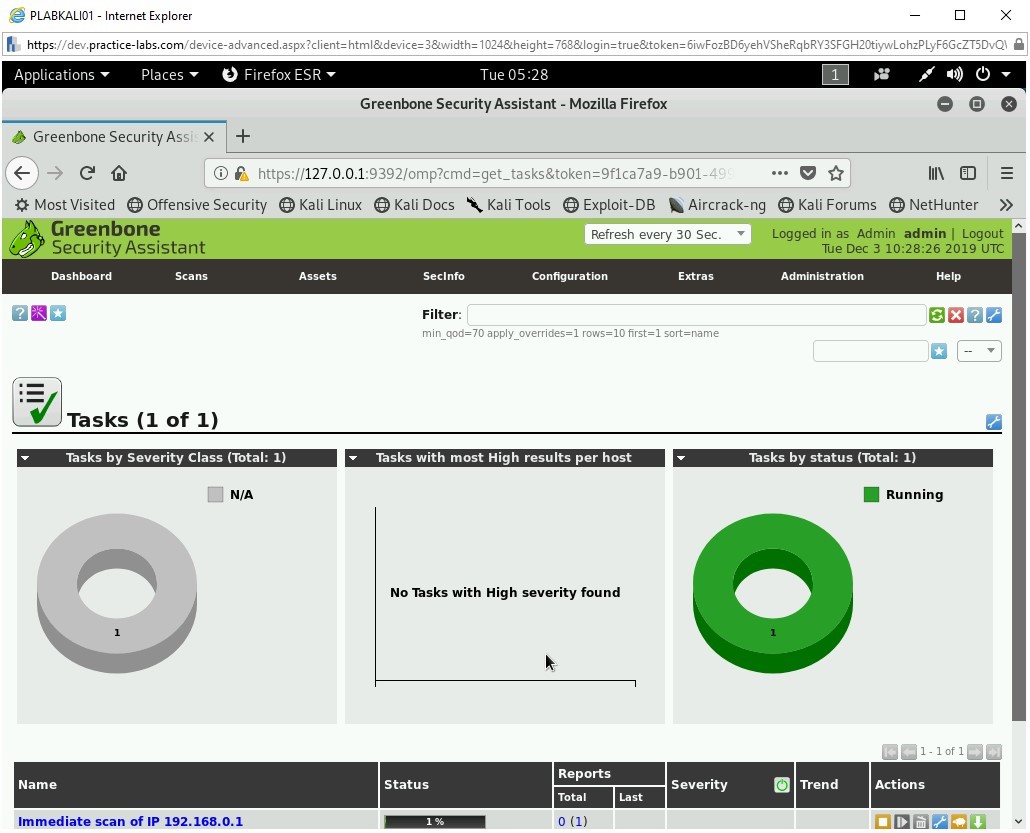Reset the filter with the red X icon
This screenshot has height=833, width=1030.
(955, 315)
